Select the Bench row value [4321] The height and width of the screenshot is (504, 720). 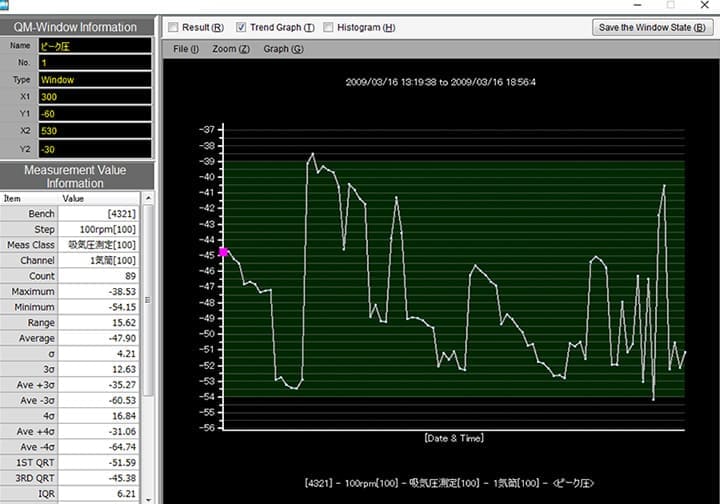point(99,214)
